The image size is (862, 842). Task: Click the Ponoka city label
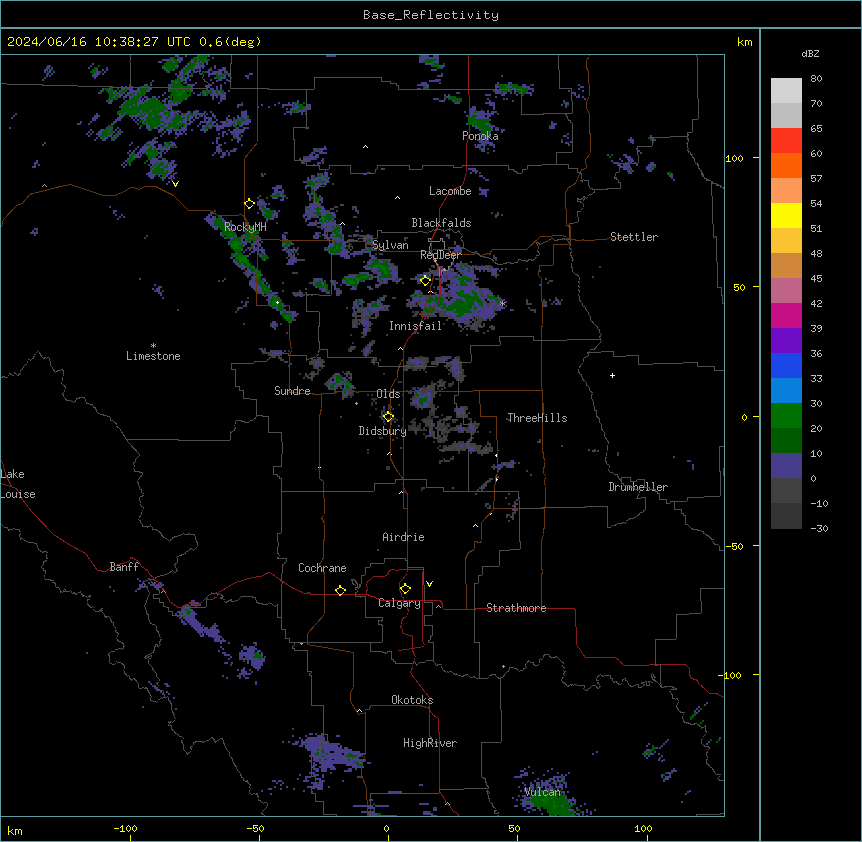(480, 136)
